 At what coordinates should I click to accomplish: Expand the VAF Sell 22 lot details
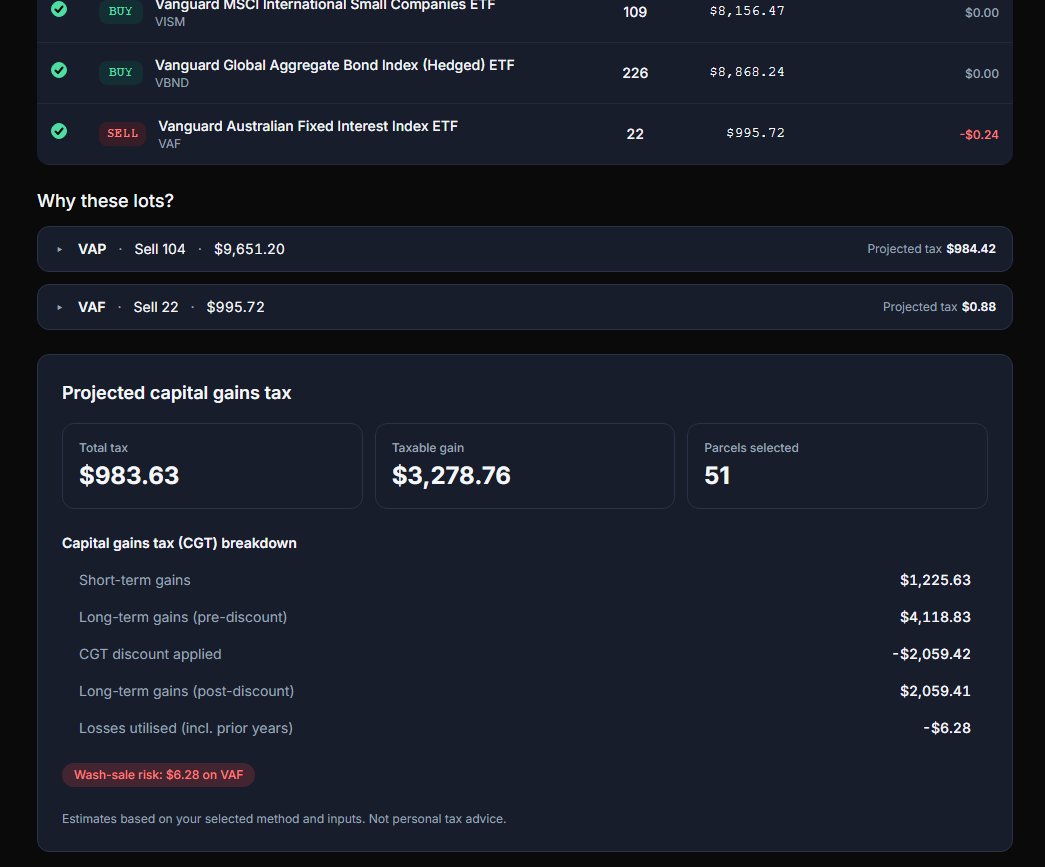[524, 307]
